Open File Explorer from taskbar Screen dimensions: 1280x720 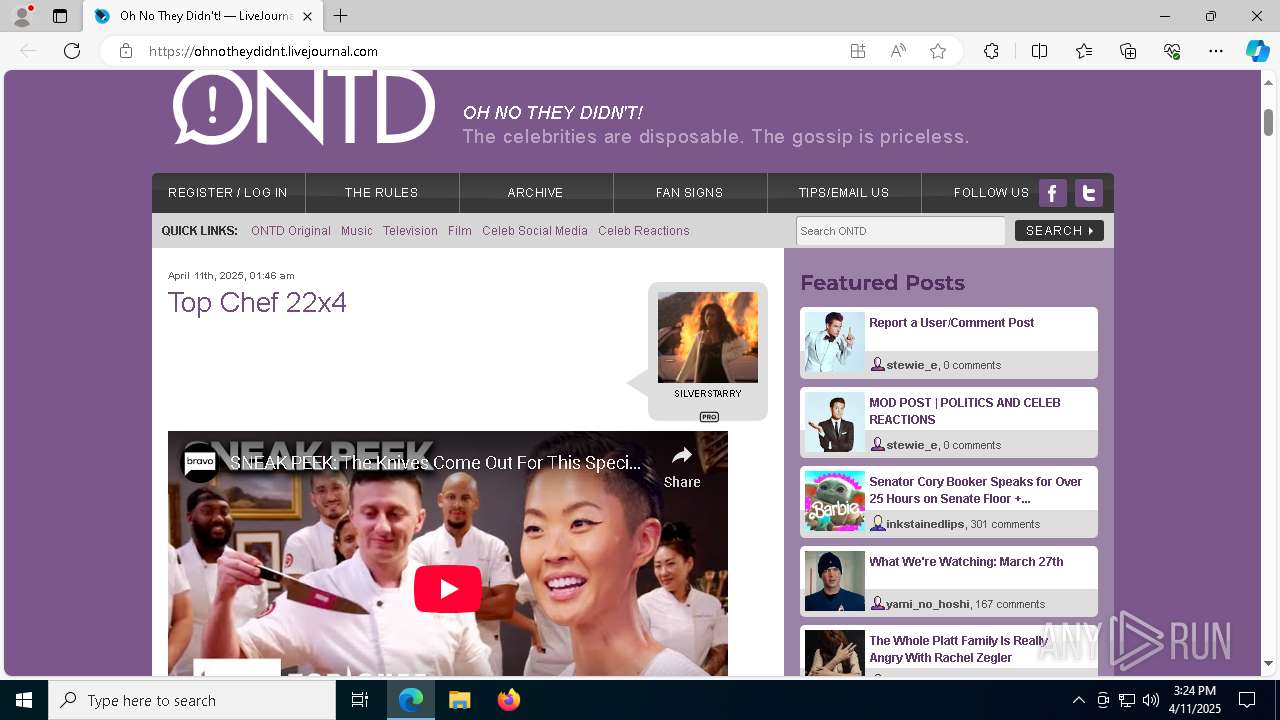[x=459, y=700]
